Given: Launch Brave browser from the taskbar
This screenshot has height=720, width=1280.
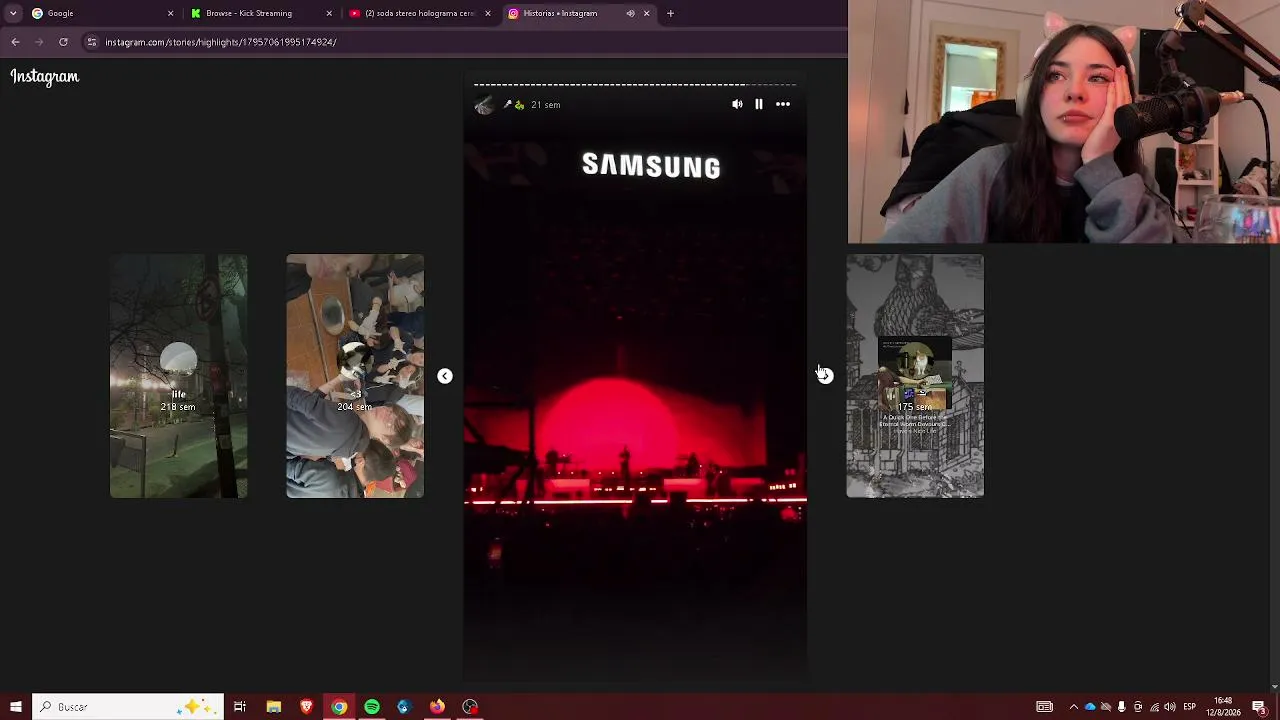Looking at the screenshot, I should tap(306, 707).
